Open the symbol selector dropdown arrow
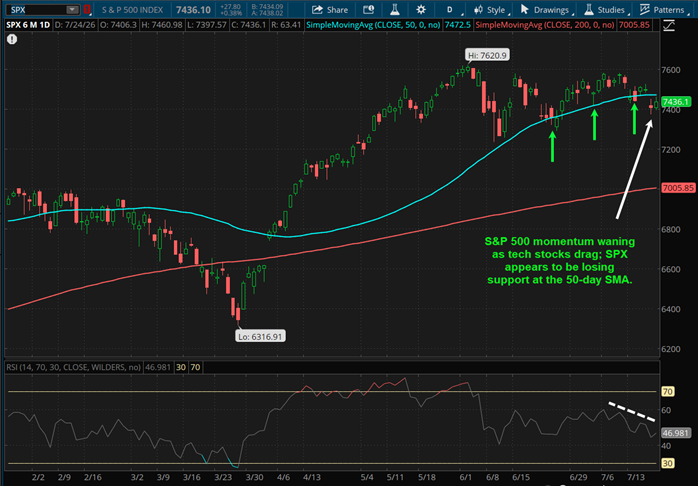 [x=73, y=9]
